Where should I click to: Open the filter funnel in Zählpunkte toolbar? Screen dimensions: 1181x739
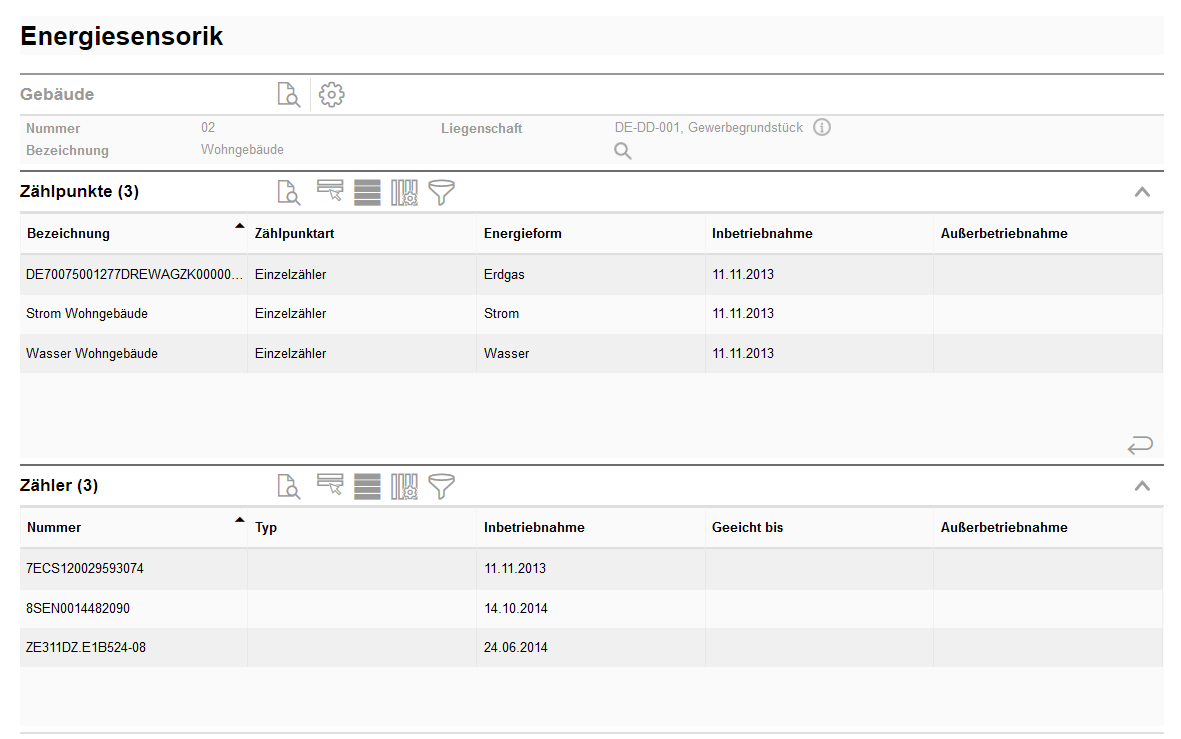441,192
